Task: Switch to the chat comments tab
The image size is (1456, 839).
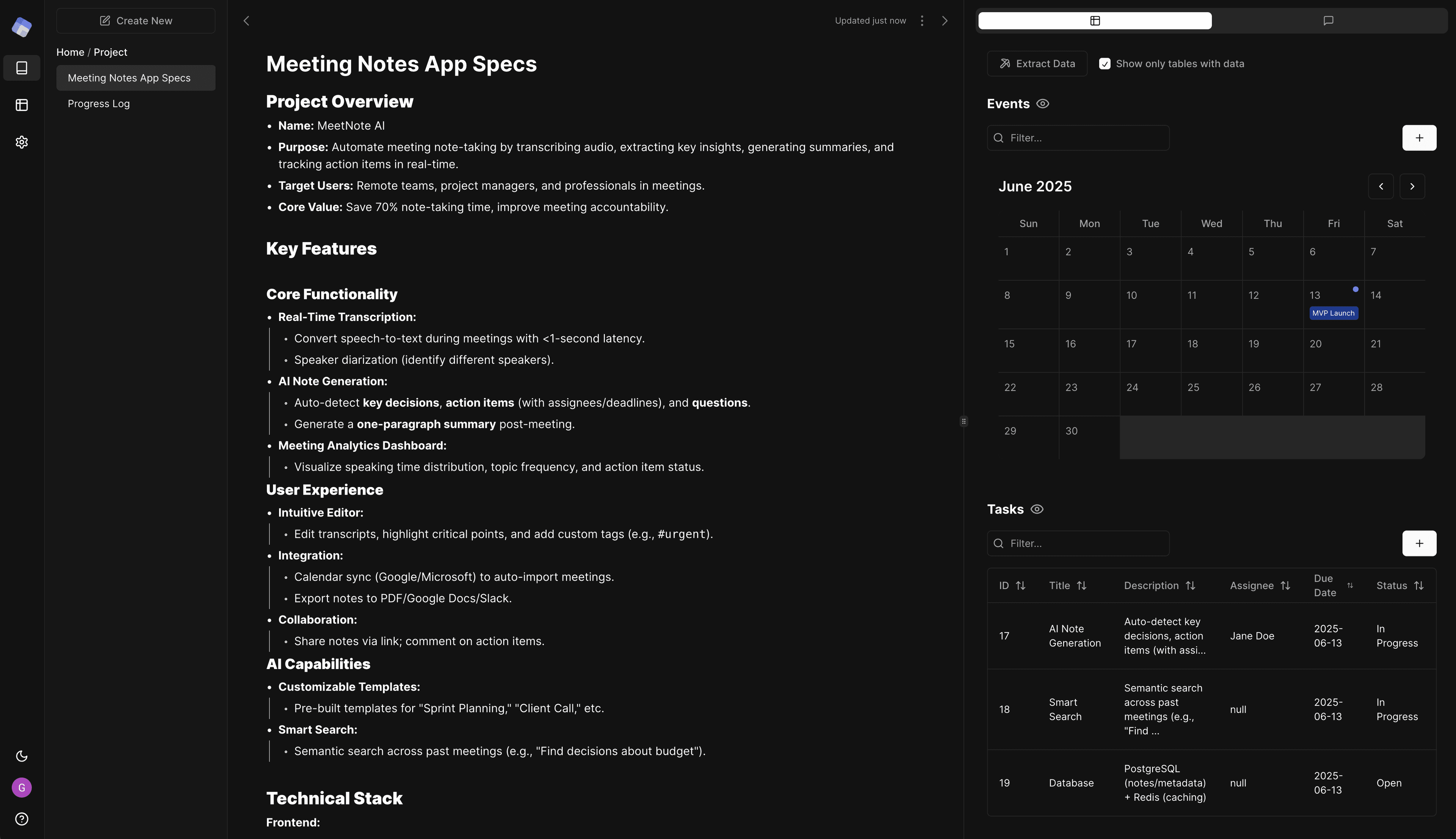Action: (1328, 21)
